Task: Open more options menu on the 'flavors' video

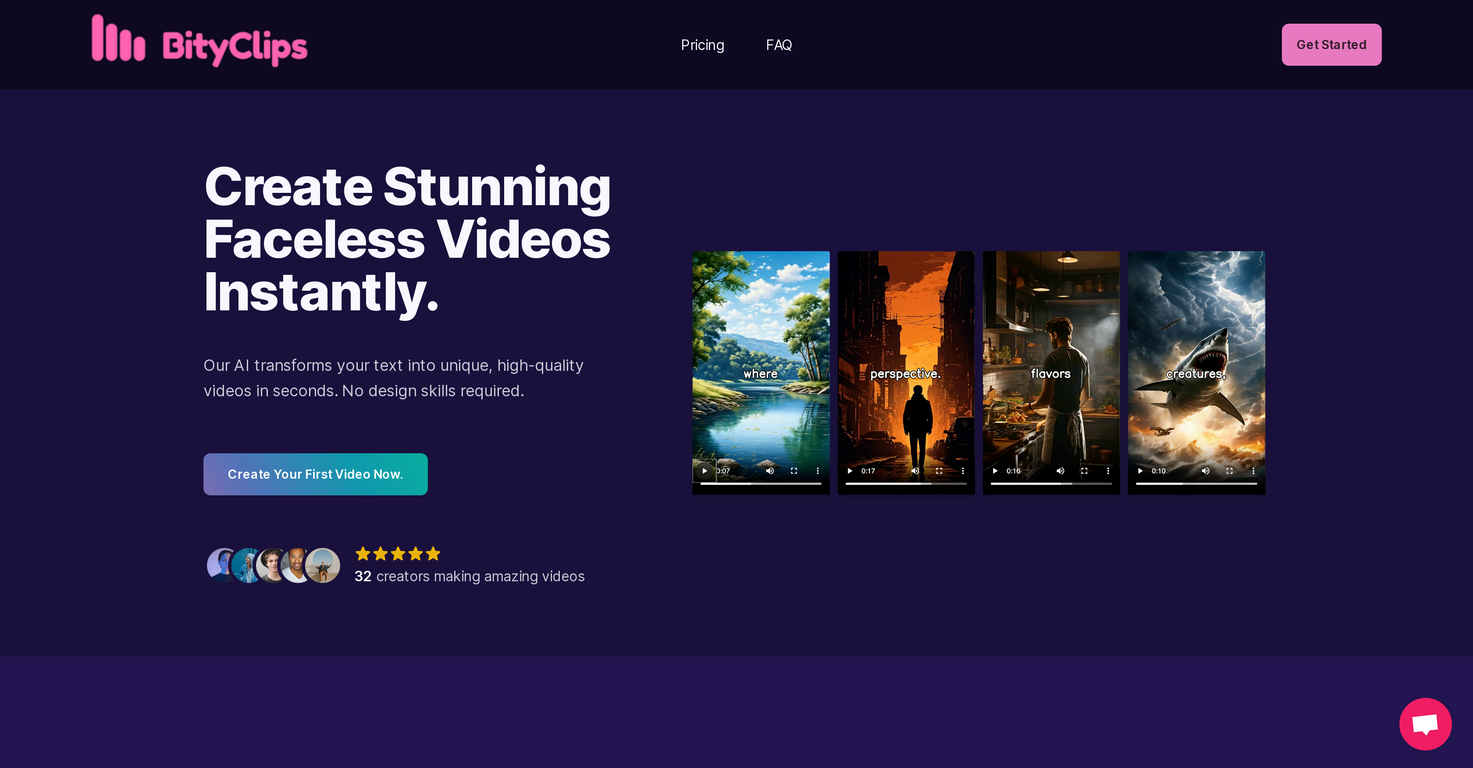Action: coord(1107,470)
